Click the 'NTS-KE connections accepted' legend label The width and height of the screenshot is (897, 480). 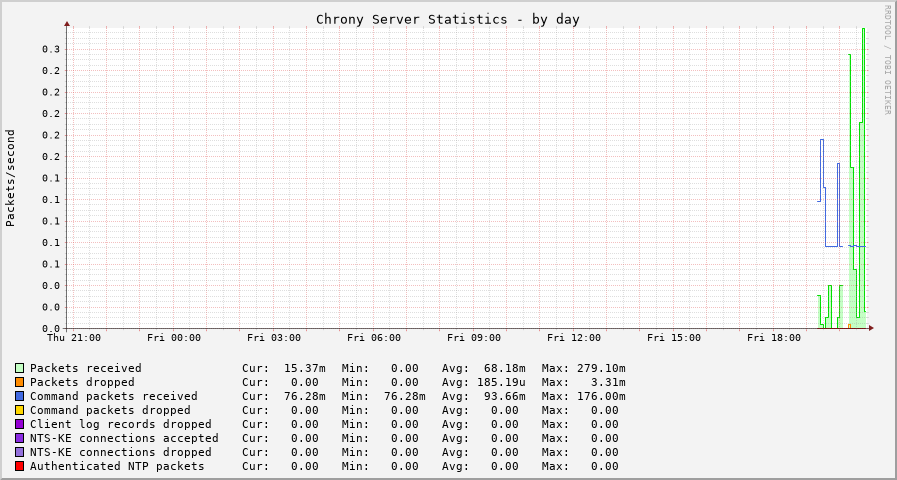[x=124, y=438]
